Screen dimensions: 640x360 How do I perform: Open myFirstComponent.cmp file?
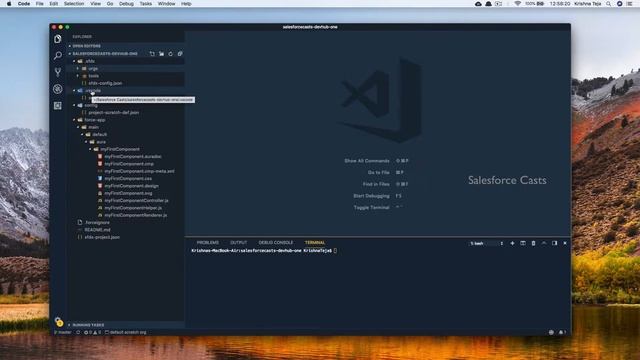(x=129, y=164)
